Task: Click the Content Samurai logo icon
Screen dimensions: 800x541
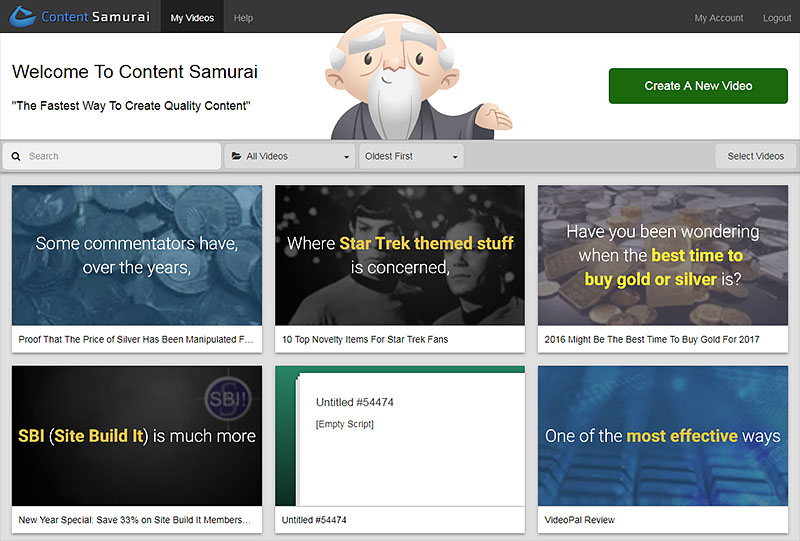Action: [x=22, y=16]
